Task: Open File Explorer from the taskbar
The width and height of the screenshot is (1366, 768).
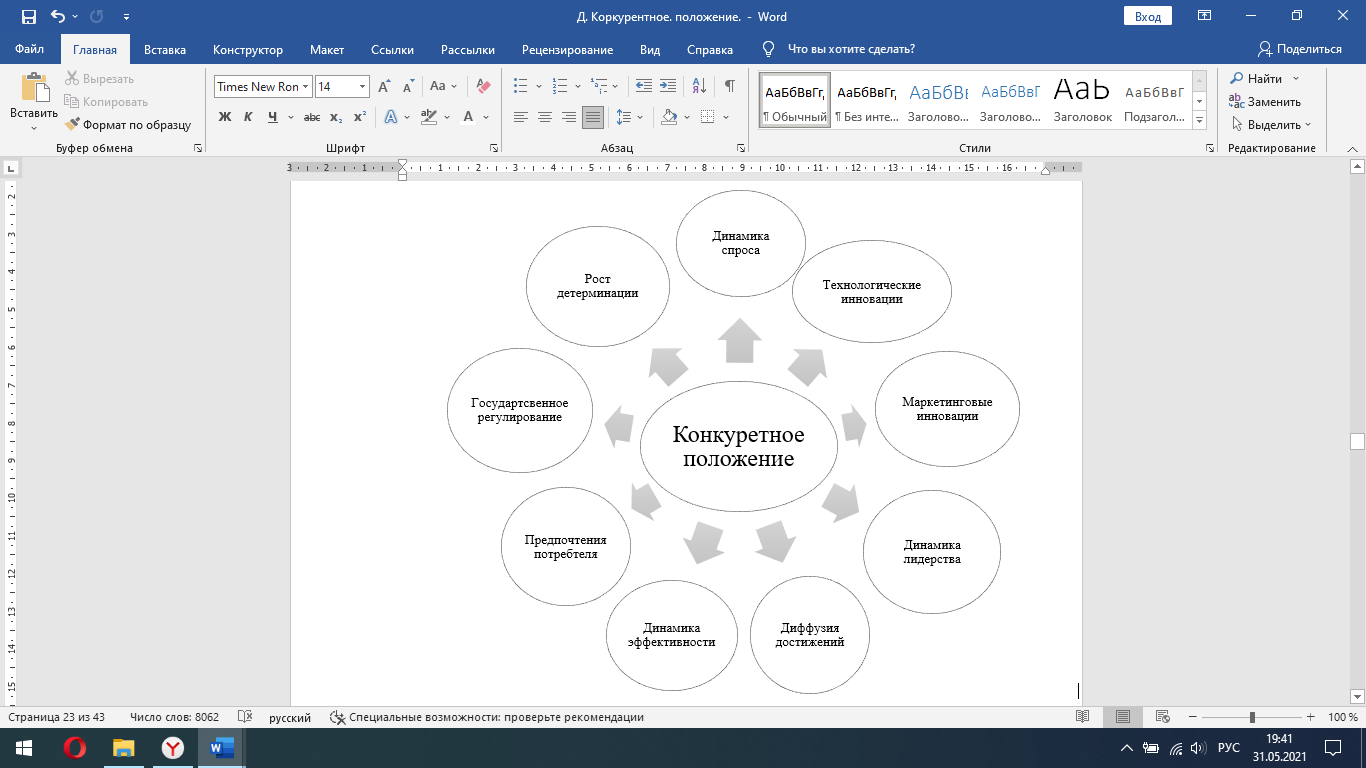Action: click(123, 747)
